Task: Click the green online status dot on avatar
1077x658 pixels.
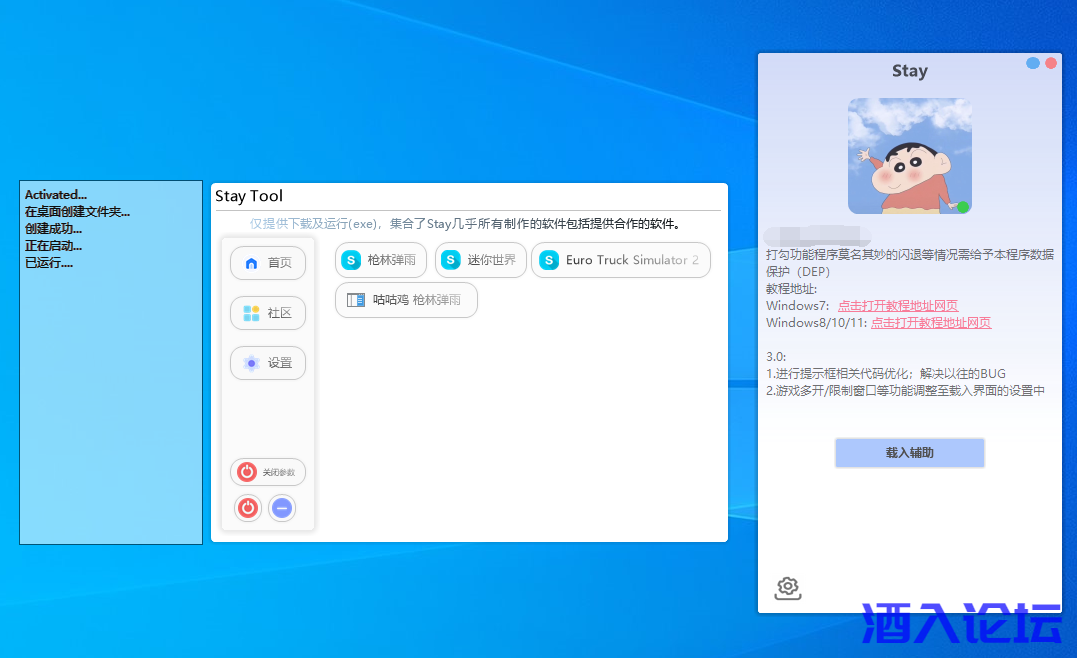Action: 963,207
